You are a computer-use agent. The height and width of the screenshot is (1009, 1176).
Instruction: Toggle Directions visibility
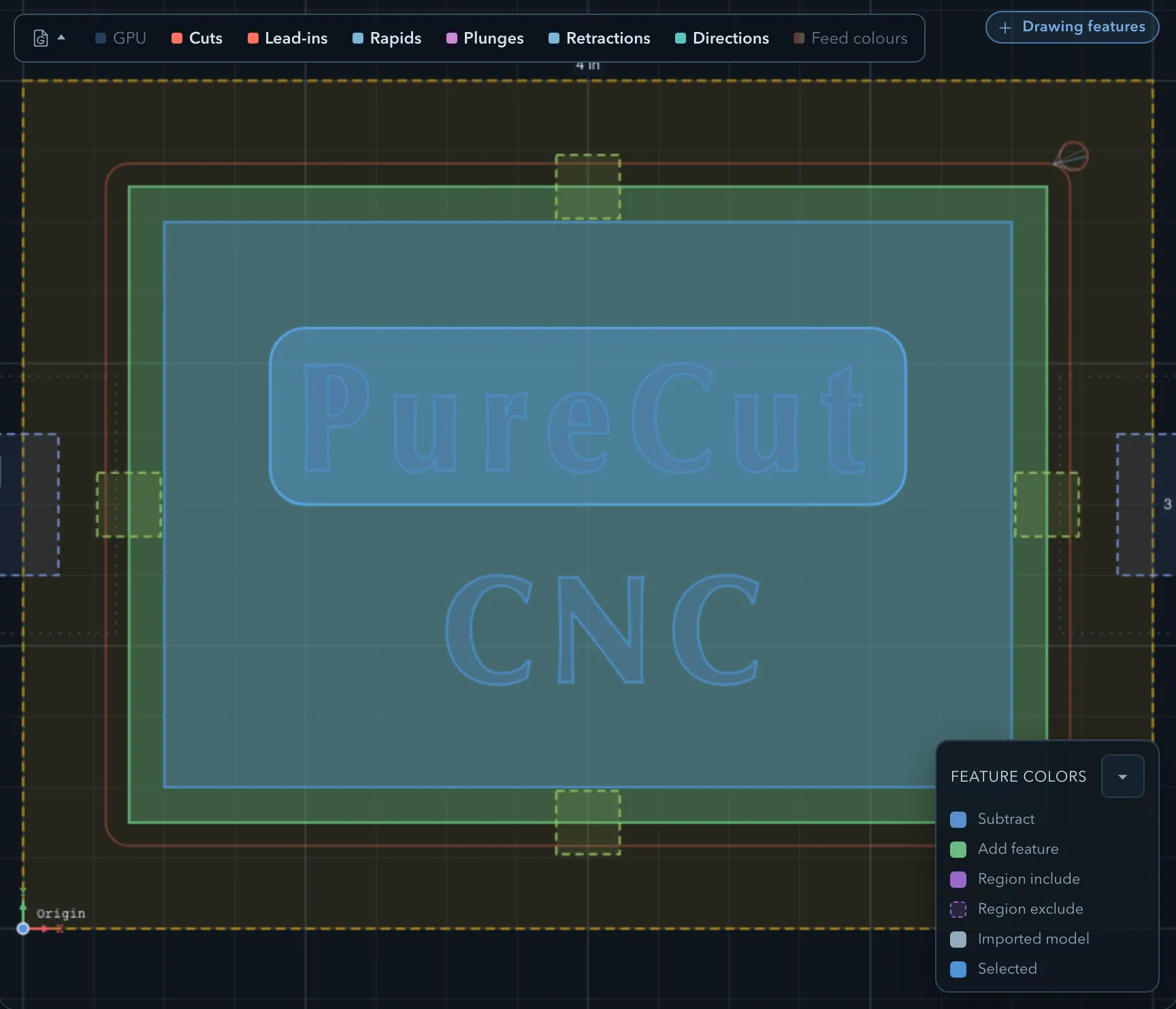[x=722, y=38]
